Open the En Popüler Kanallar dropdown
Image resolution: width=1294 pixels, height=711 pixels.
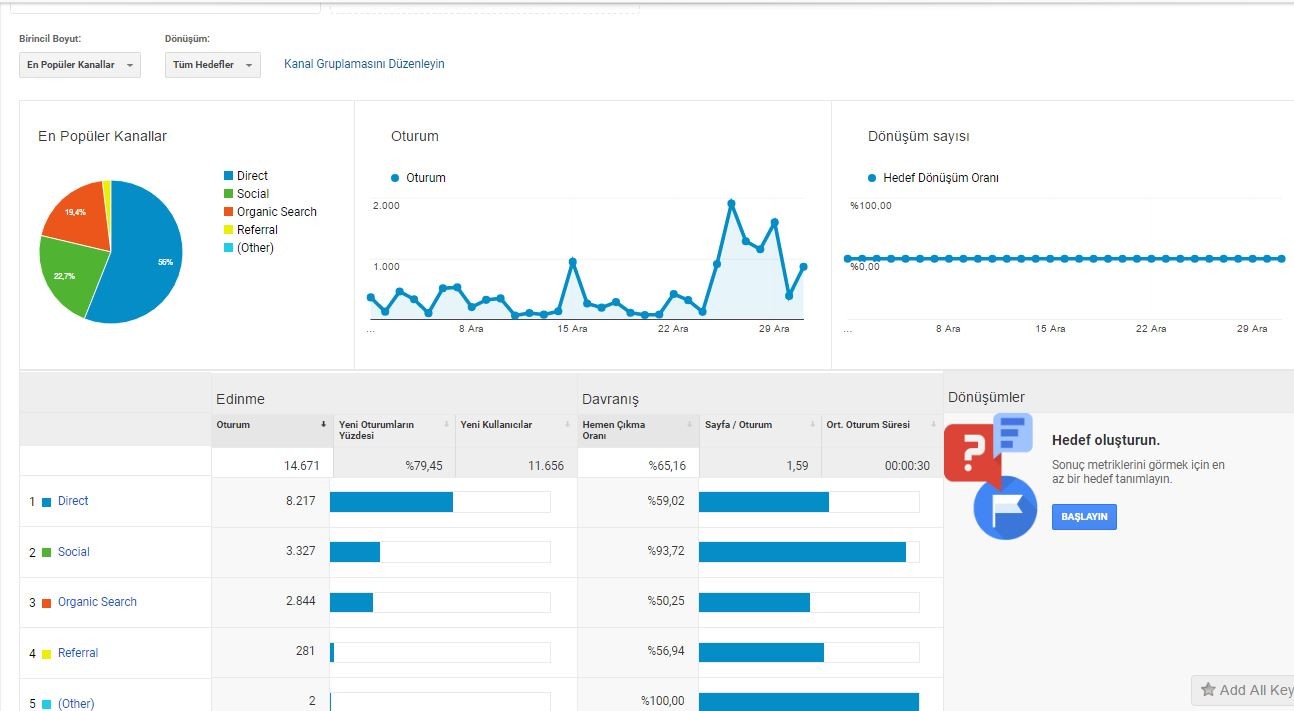tap(80, 65)
